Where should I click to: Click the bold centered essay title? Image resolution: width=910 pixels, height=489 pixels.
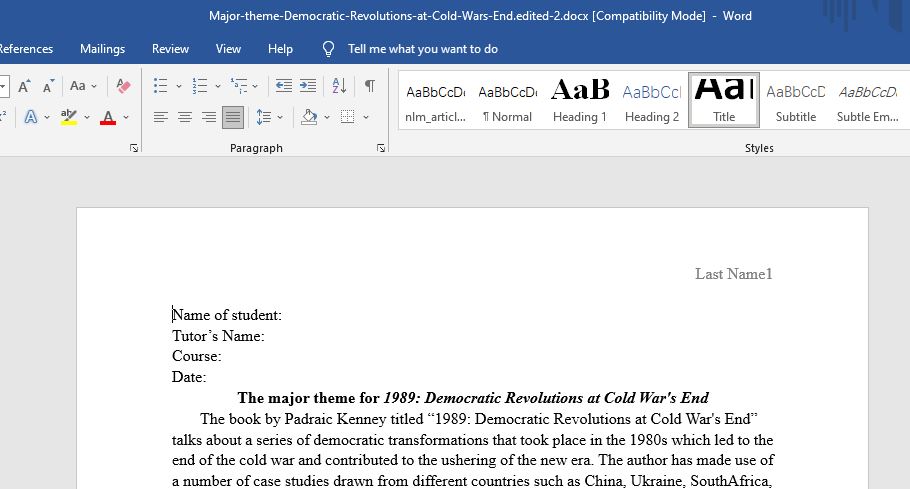[473, 398]
